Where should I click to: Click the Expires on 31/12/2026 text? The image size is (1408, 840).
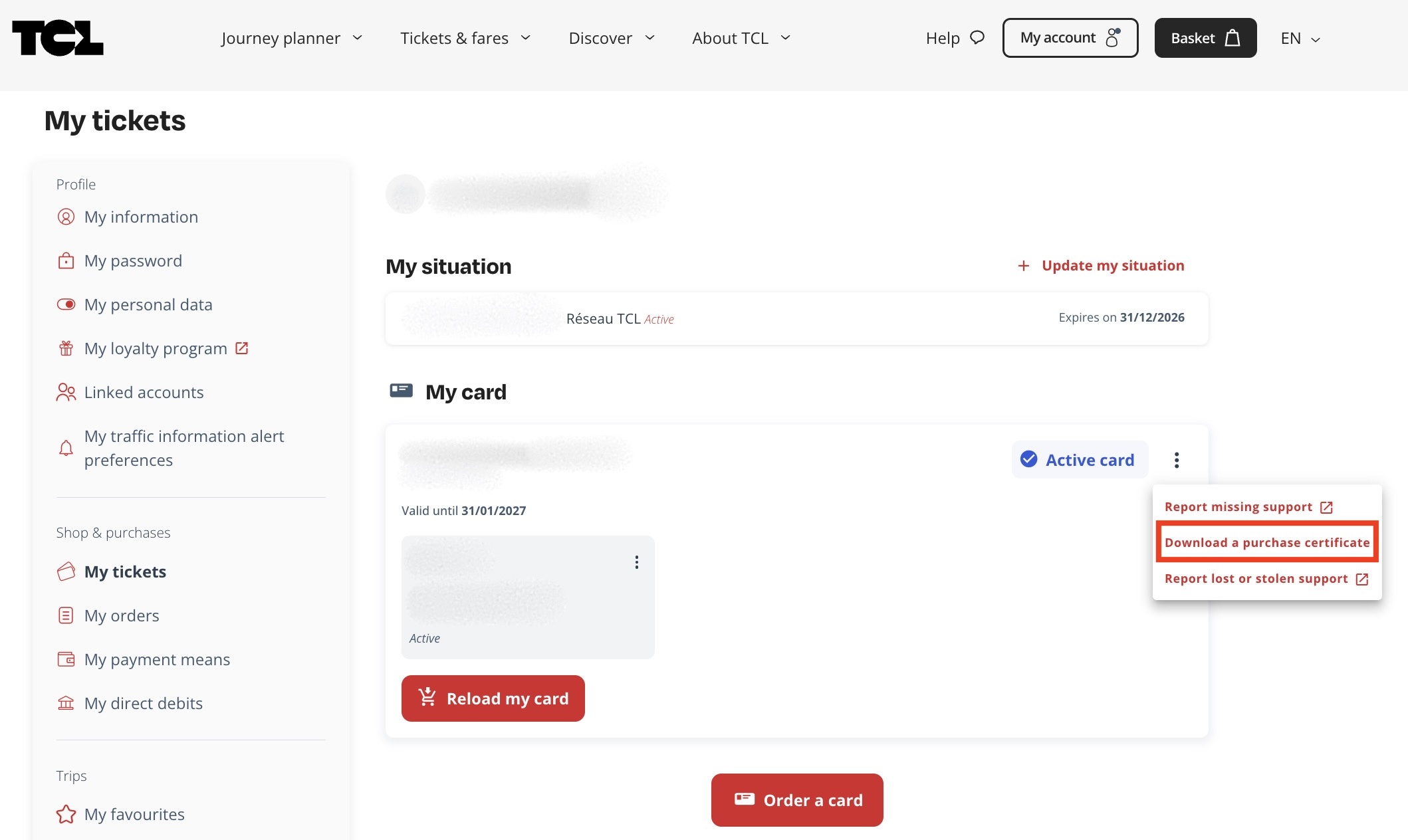[1121, 318]
